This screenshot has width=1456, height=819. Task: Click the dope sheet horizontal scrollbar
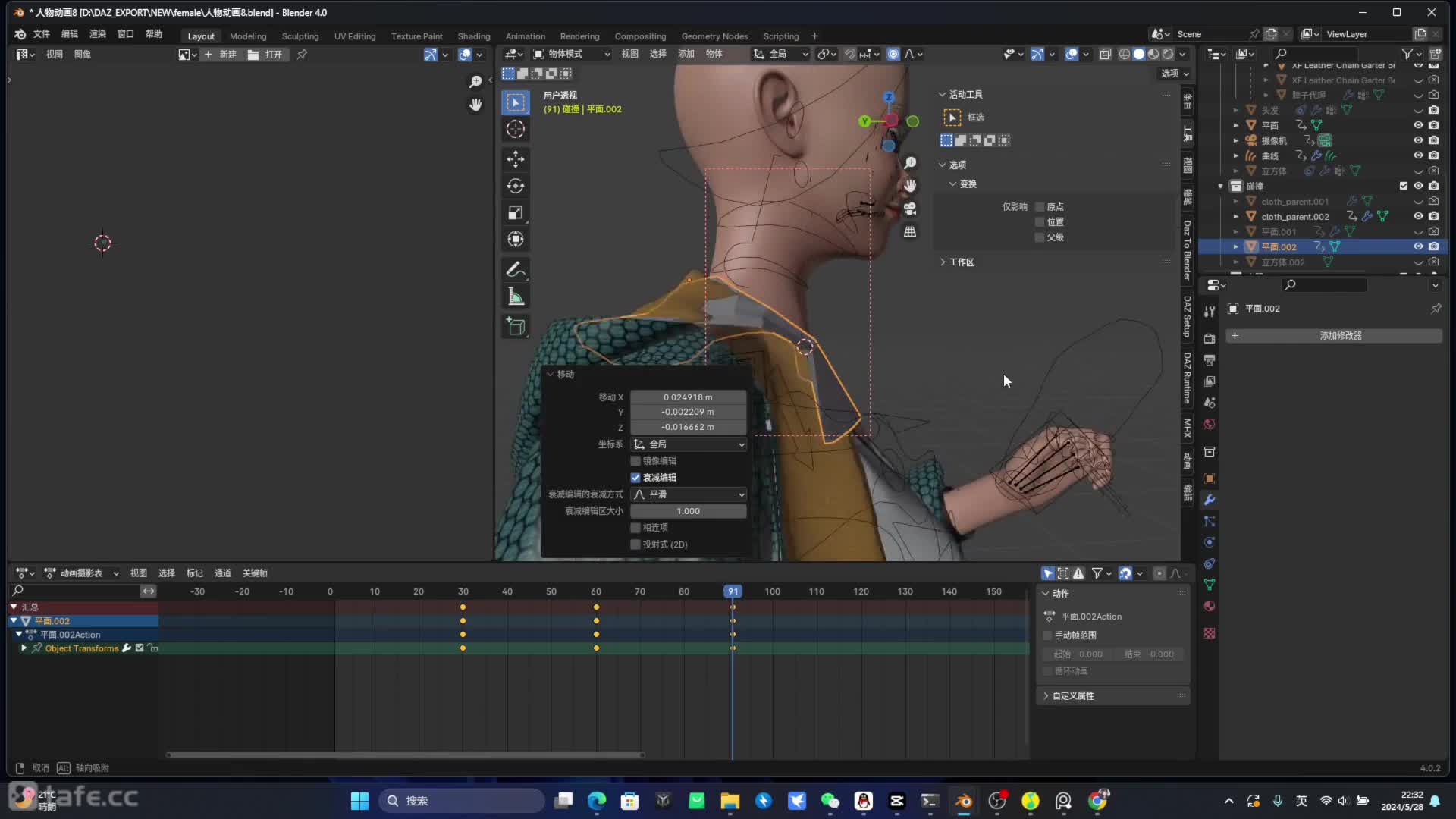(x=406, y=755)
